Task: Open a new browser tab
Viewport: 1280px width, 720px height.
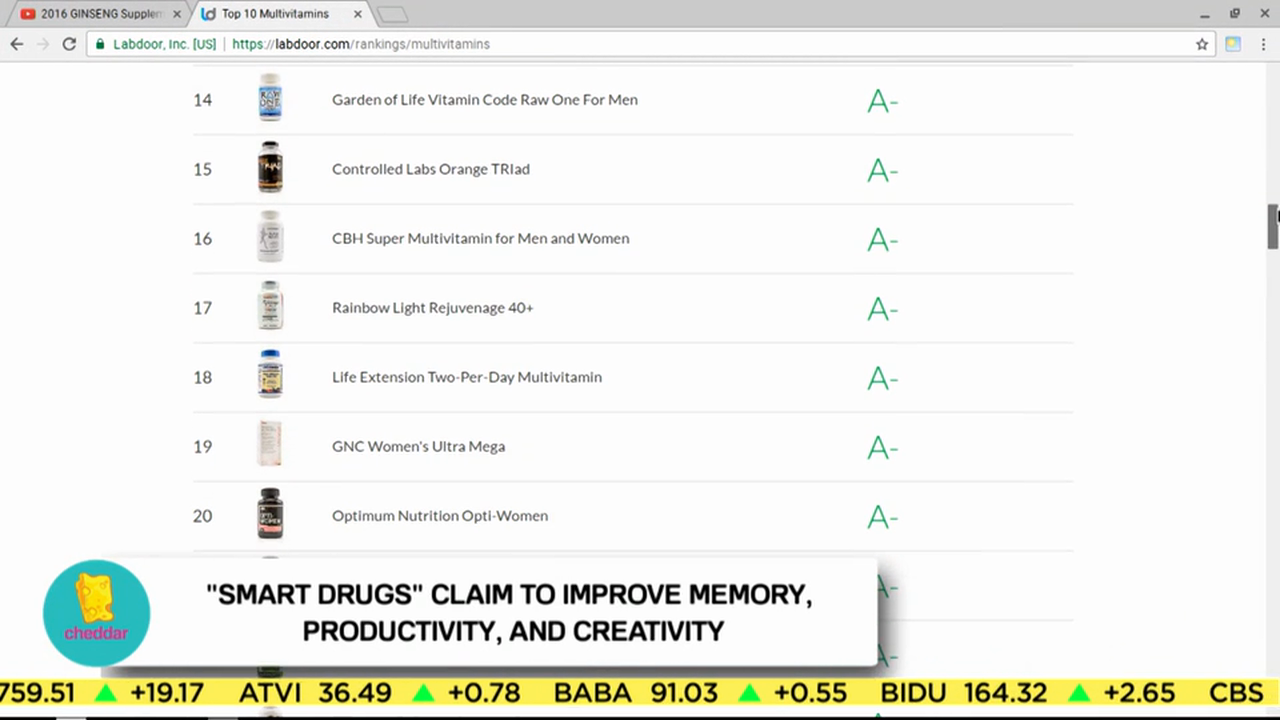Action: tap(392, 14)
